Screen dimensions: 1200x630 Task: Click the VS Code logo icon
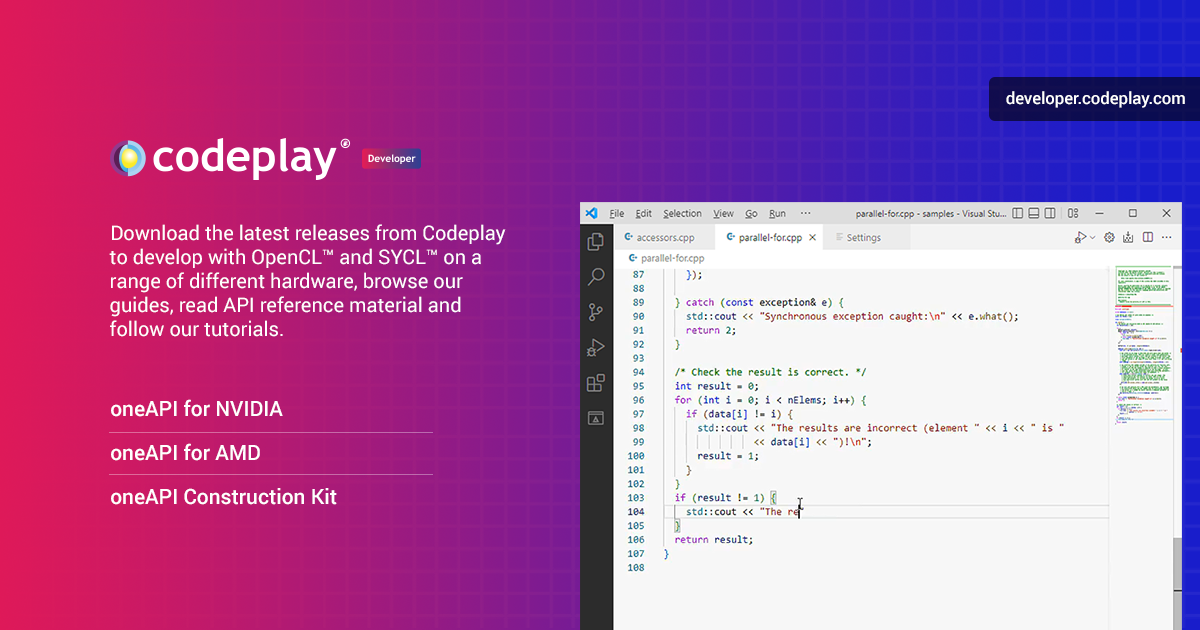tap(591, 213)
